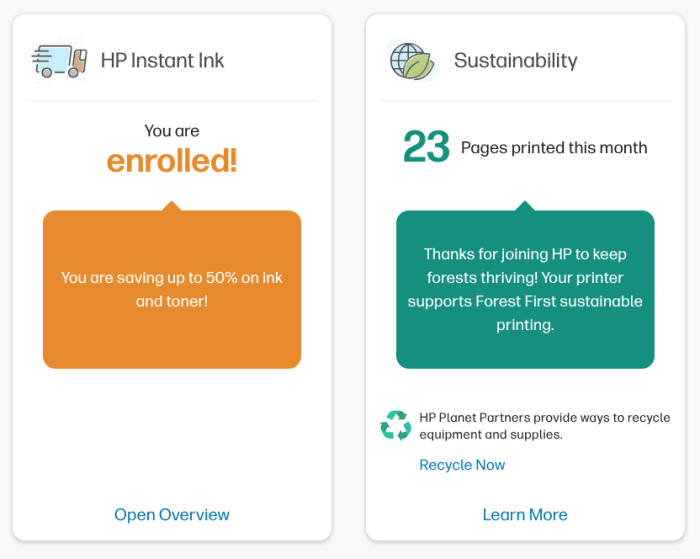Click the green 23 page count number
This screenshot has width=700, height=559.
tap(426, 148)
